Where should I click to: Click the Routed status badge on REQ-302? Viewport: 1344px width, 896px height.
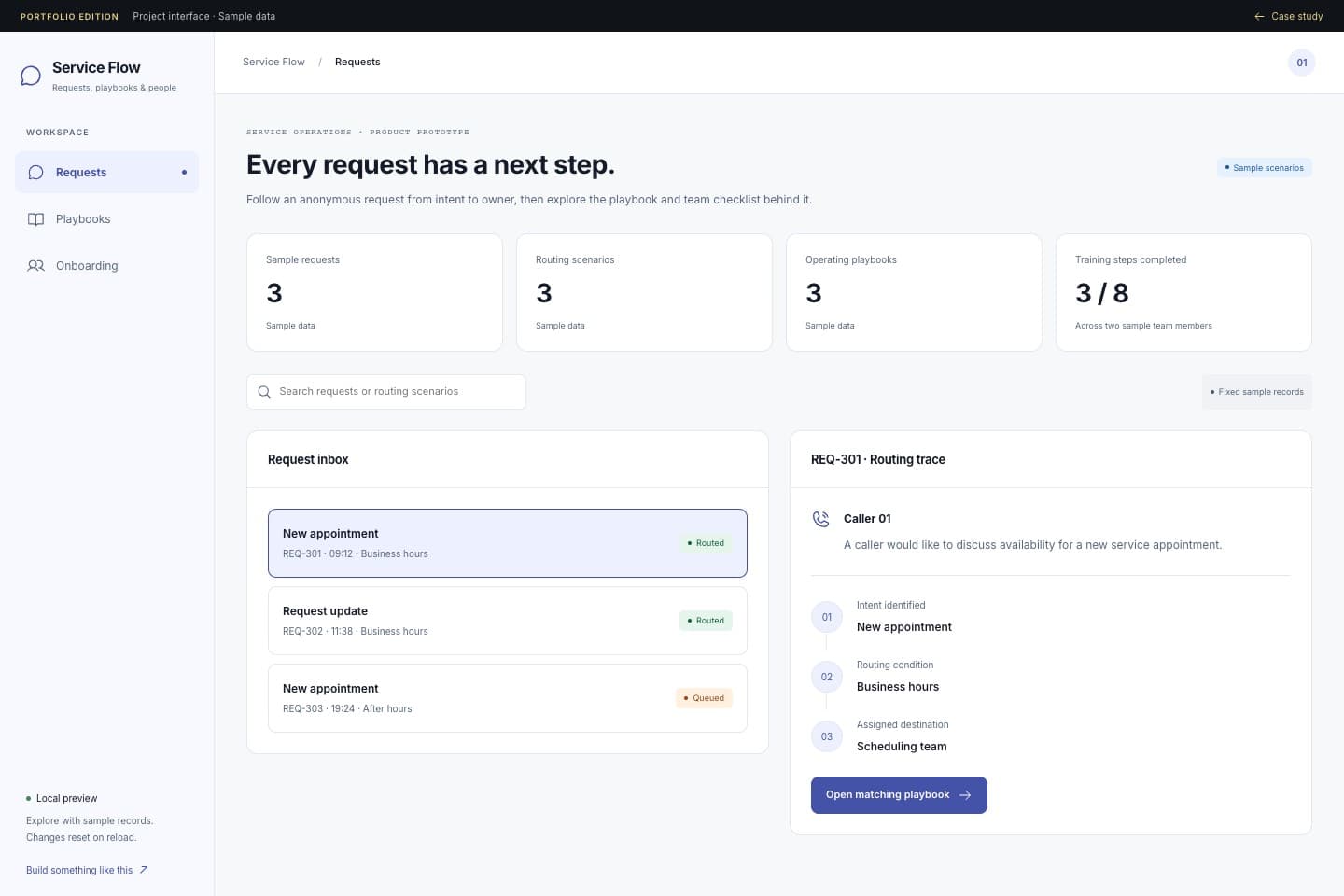tap(706, 621)
